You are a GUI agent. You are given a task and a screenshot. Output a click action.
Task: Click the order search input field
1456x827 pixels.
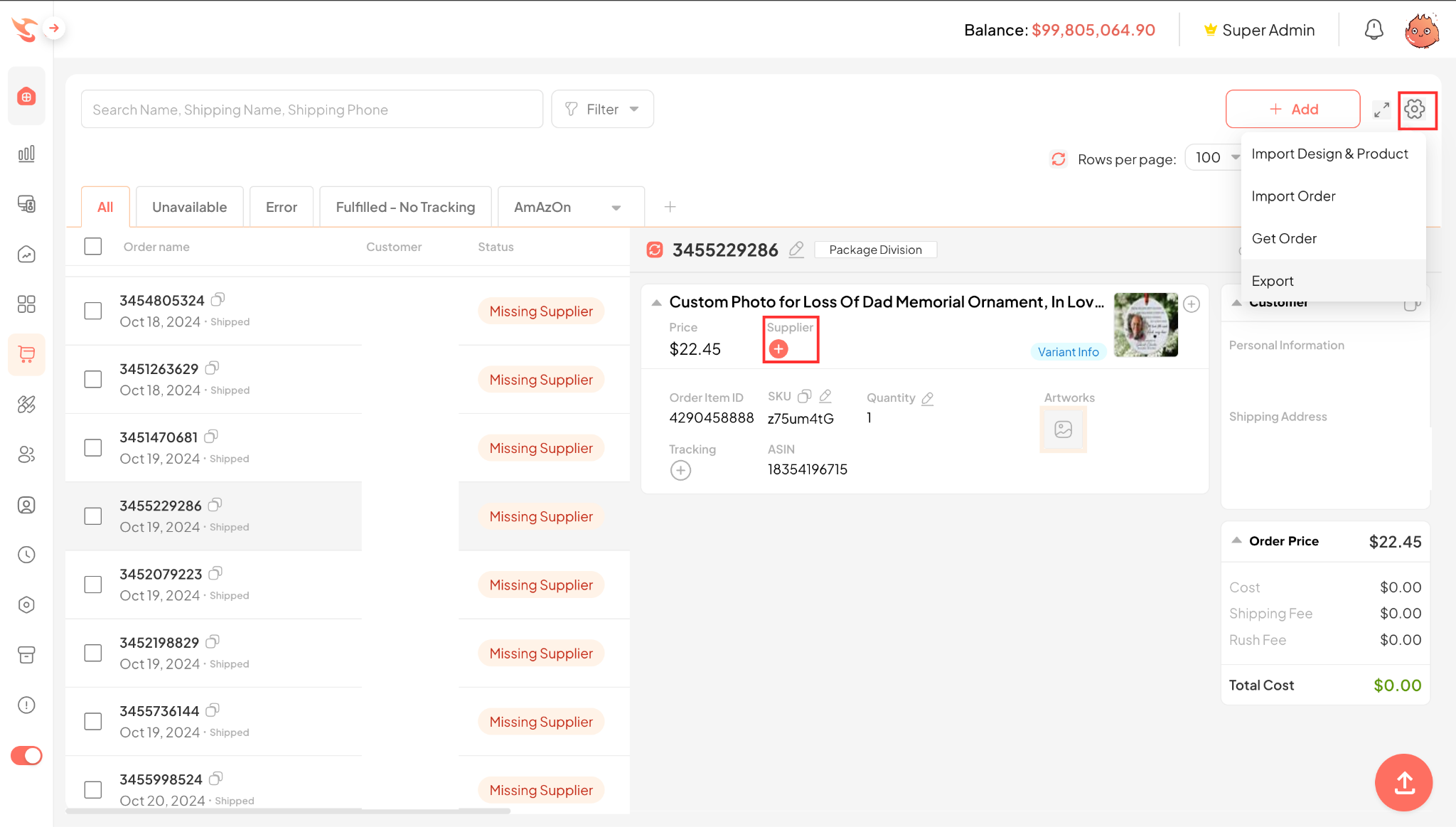(x=311, y=110)
